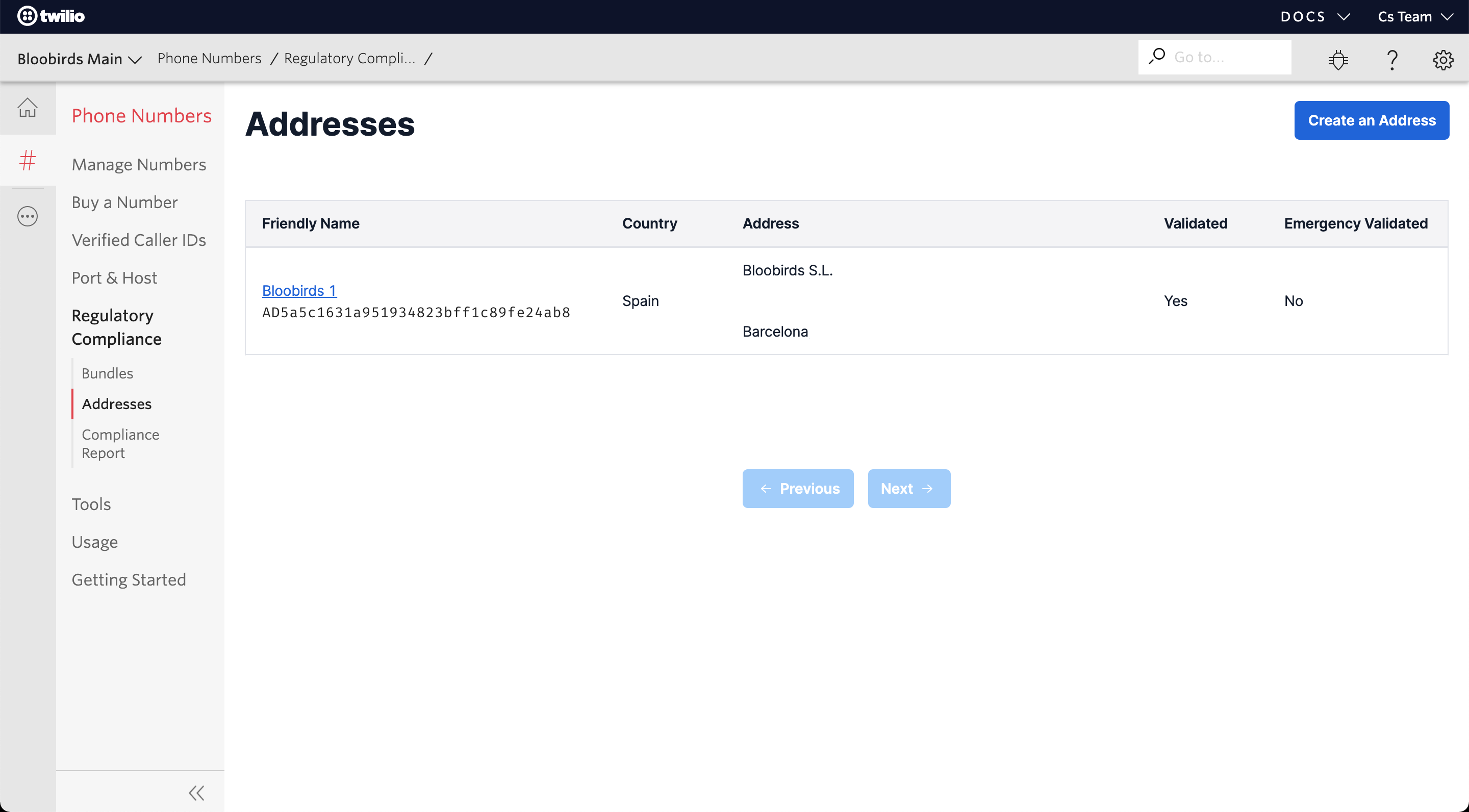
Task: Click the Spain country cell
Action: [x=641, y=300]
